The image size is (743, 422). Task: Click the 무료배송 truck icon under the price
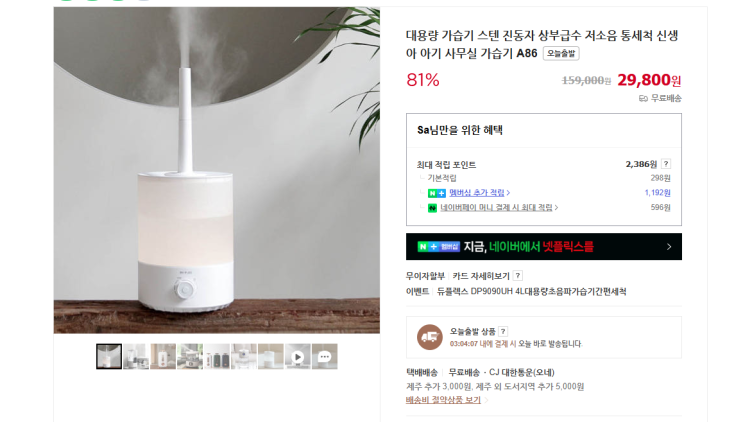(643, 99)
